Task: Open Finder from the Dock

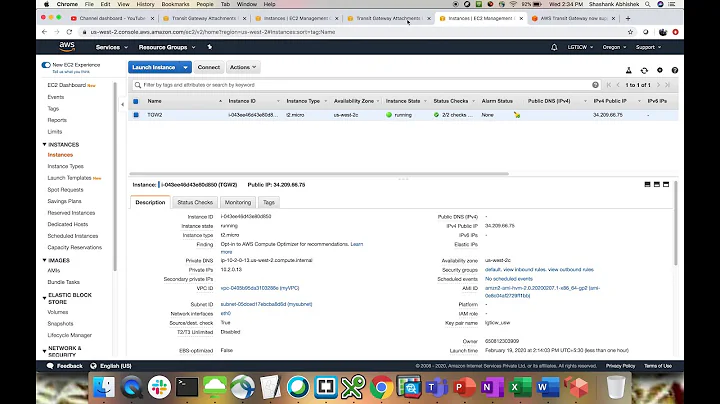Action: (x=104, y=387)
